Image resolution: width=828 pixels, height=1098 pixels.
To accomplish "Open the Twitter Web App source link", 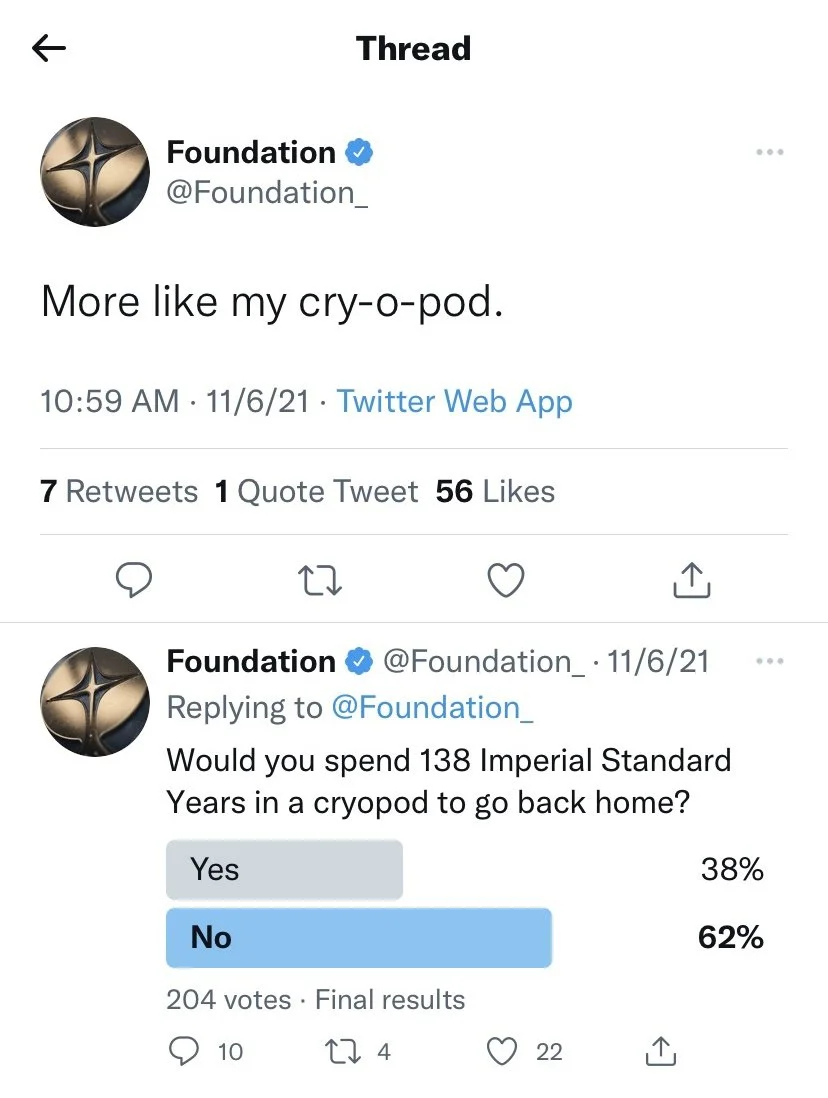I will pyautogui.click(x=454, y=402).
